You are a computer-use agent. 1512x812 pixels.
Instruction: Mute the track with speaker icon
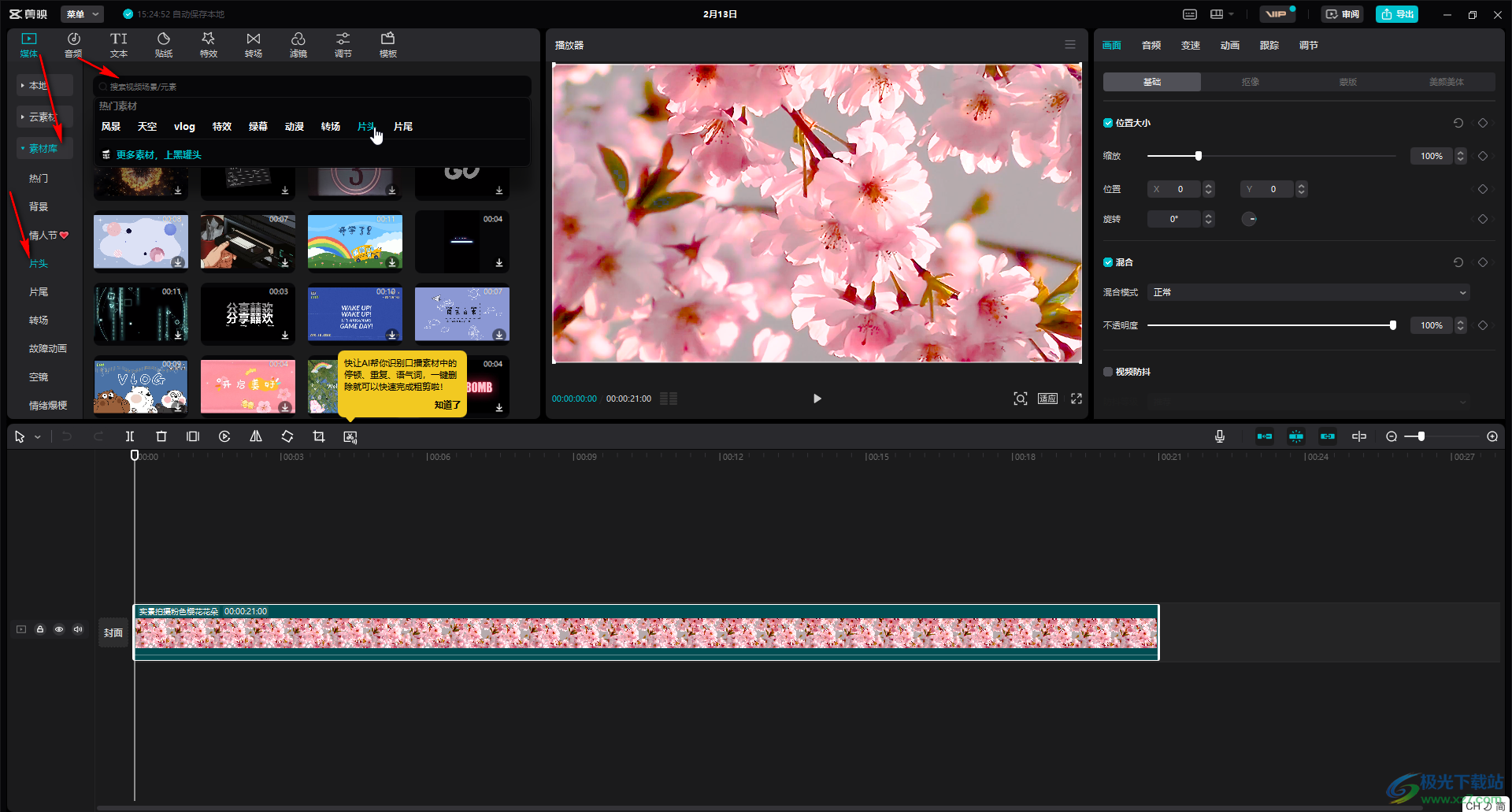(x=78, y=629)
